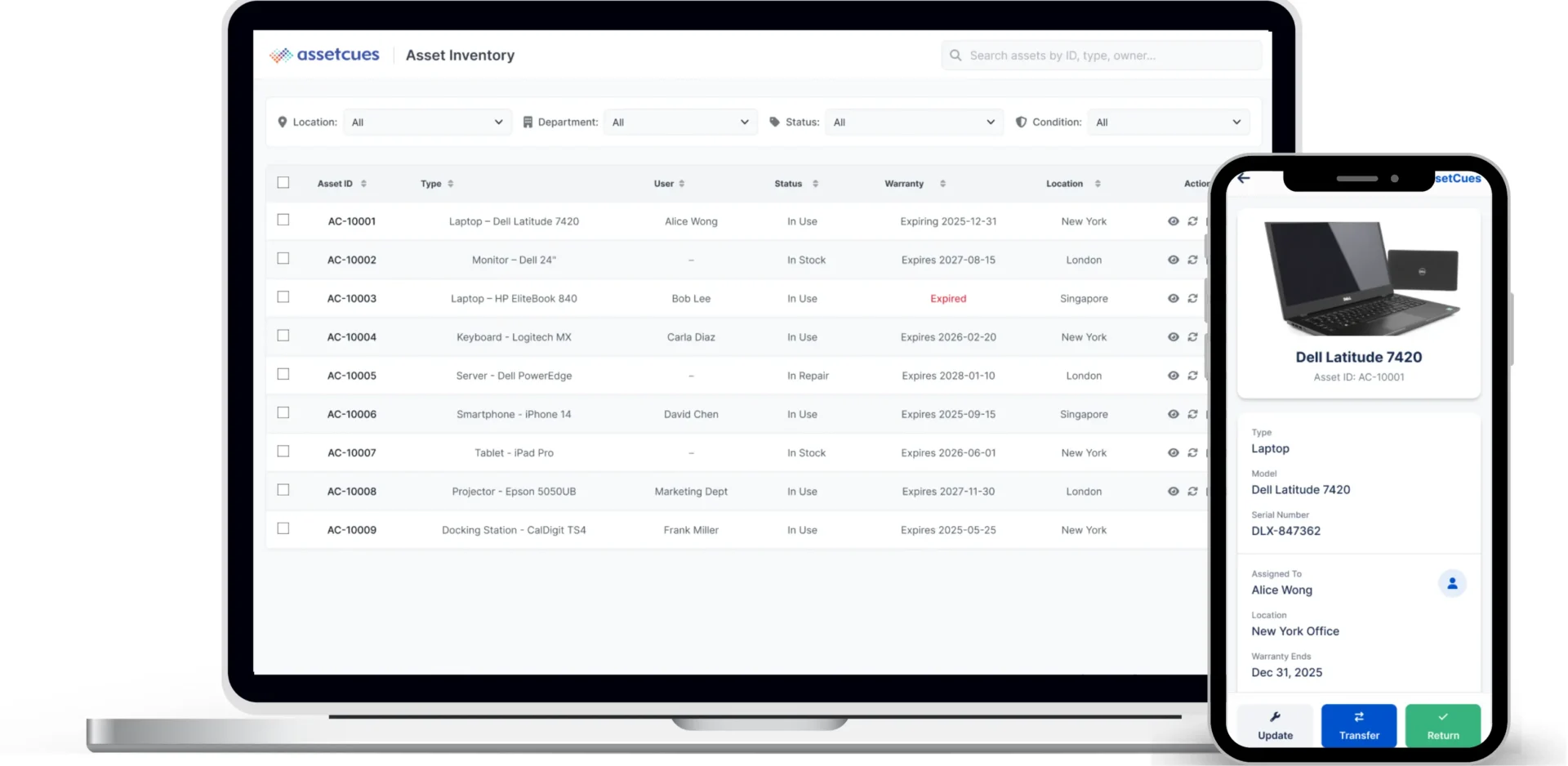This screenshot has height=766, width=1568.
Task: Click the assetcues logo
Action: tap(324, 55)
